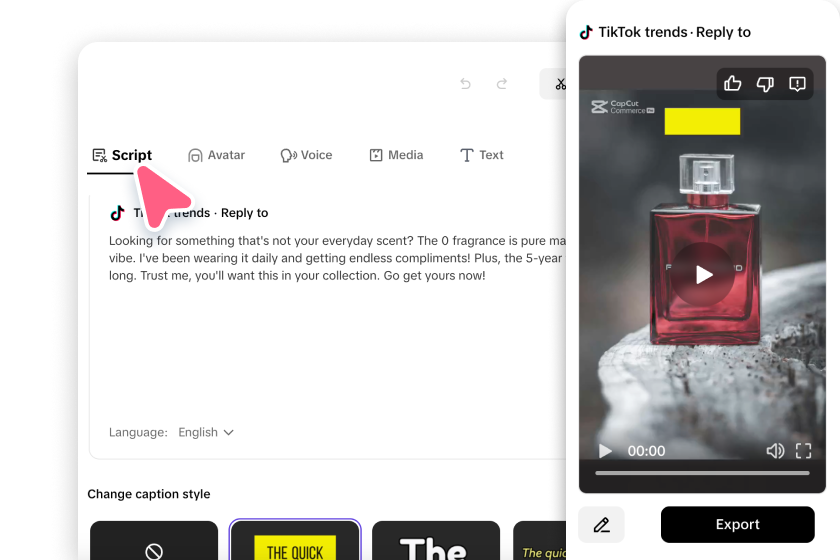Screen dimensions: 840x560
Task: Switch to the Text tab
Action: [x=482, y=155]
